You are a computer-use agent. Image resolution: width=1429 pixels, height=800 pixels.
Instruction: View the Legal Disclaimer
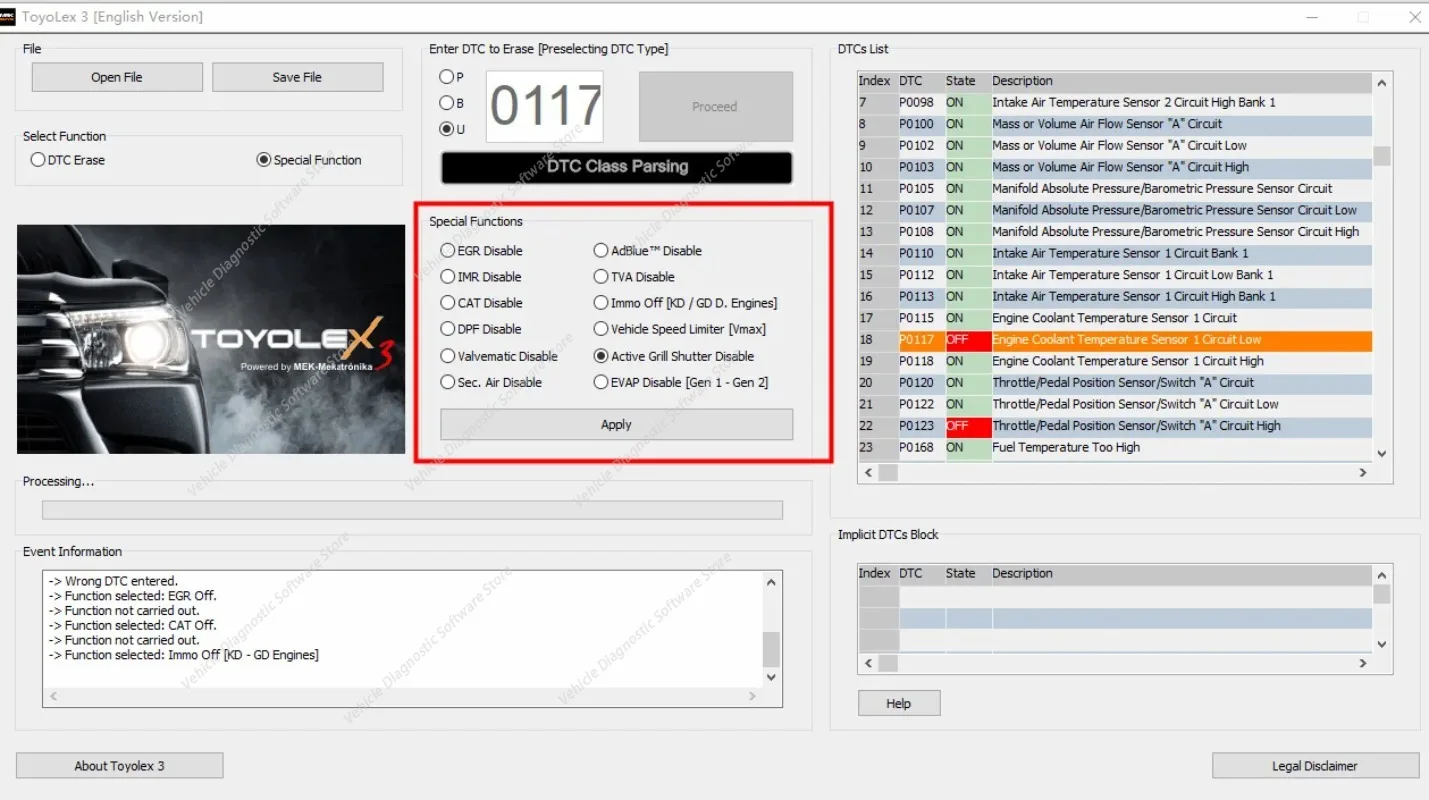[1315, 766]
